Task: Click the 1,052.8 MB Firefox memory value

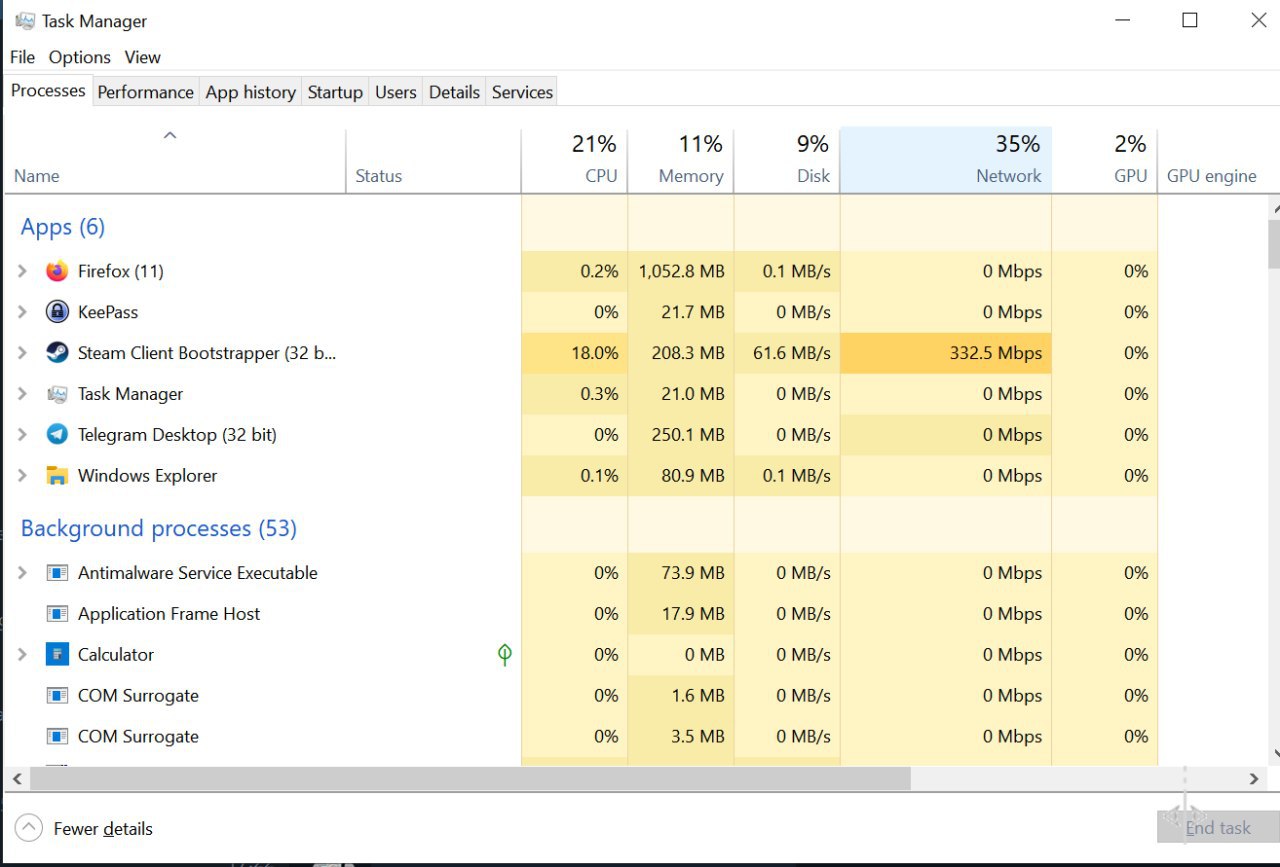Action: coord(682,271)
